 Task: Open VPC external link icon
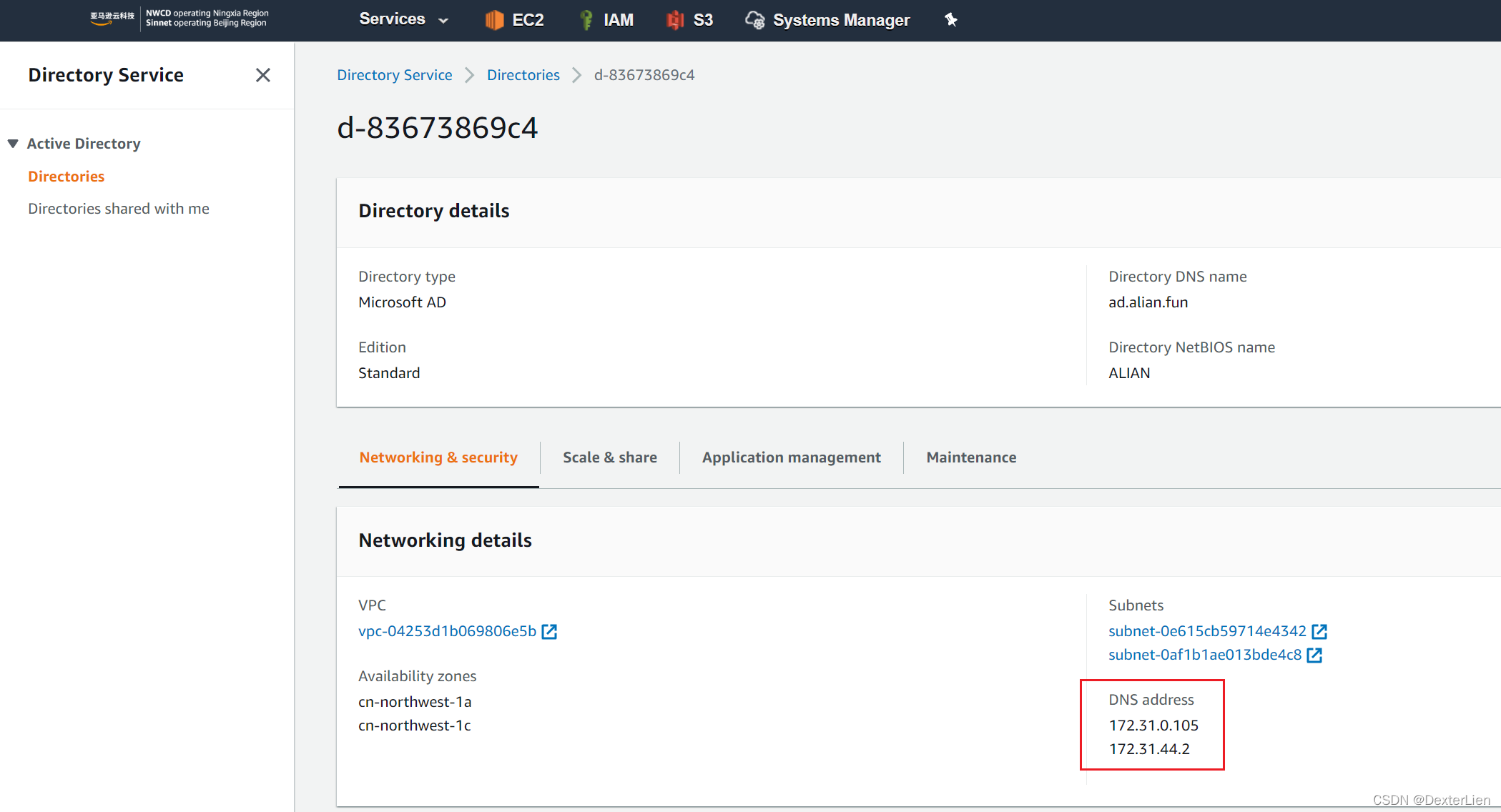click(549, 632)
